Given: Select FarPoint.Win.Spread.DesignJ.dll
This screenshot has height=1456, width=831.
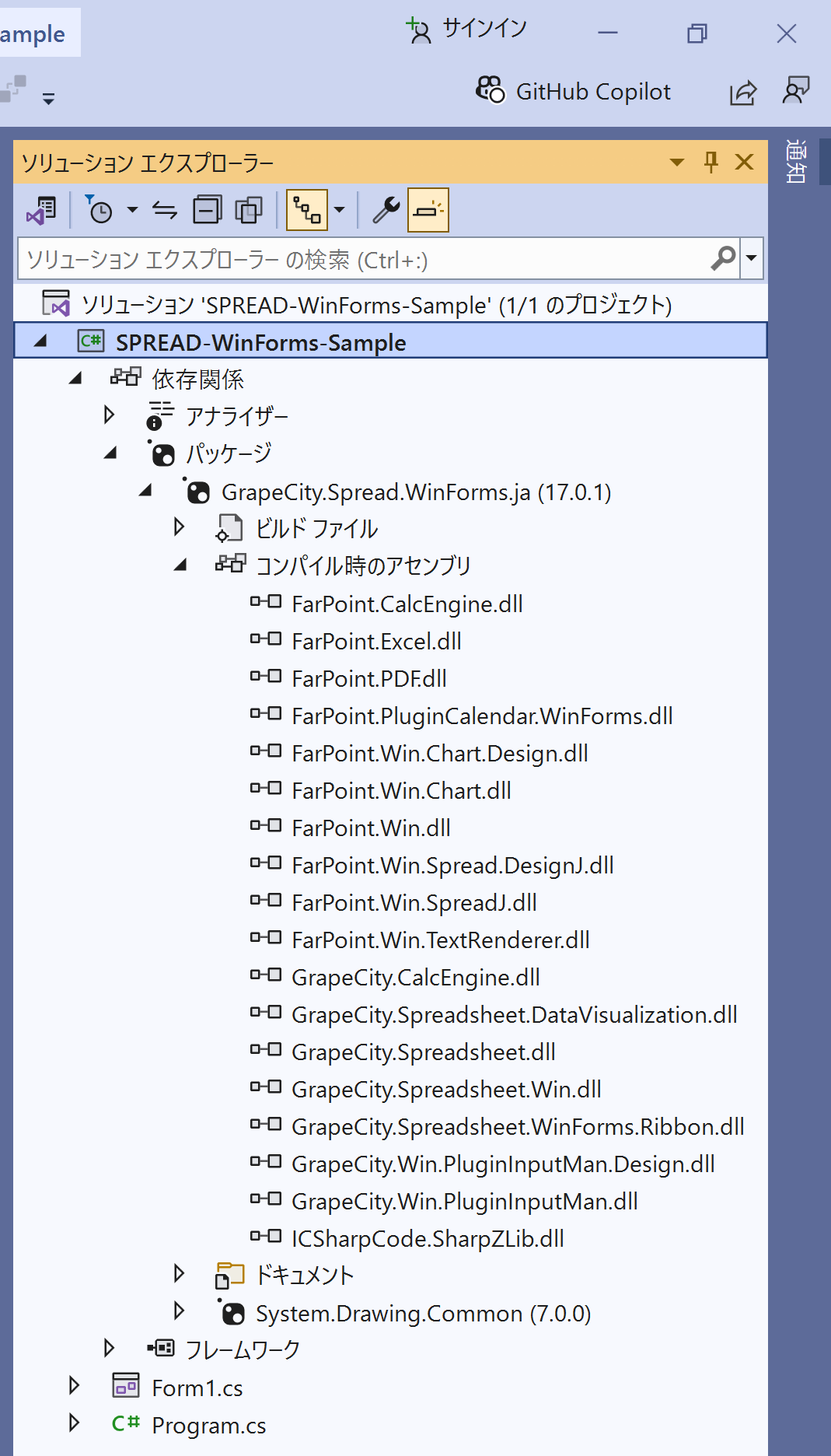Looking at the screenshot, I should tap(453, 866).
